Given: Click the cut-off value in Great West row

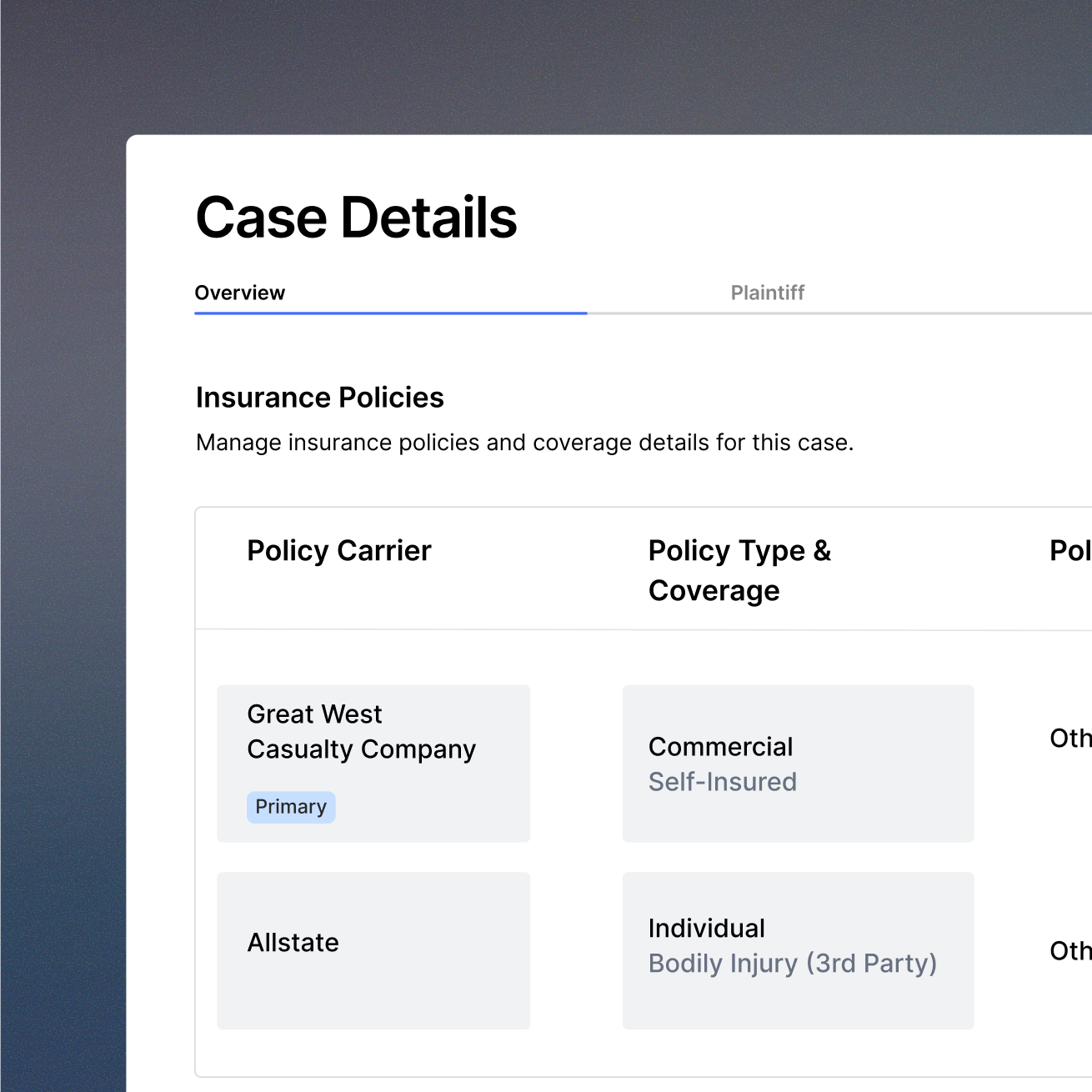Looking at the screenshot, I should click(x=1069, y=739).
